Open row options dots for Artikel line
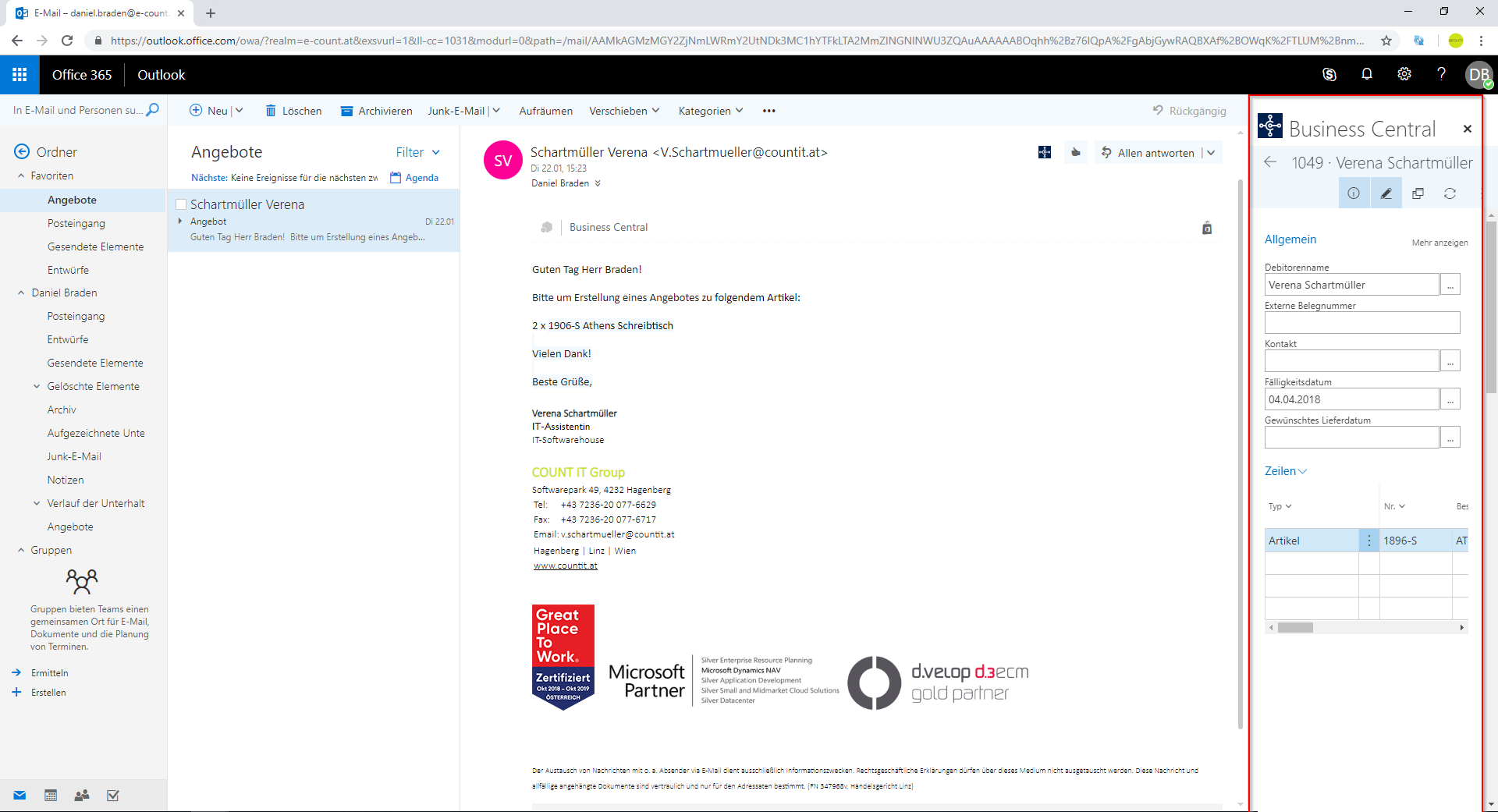Viewport: 1498px width, 812px height. 1369,541
